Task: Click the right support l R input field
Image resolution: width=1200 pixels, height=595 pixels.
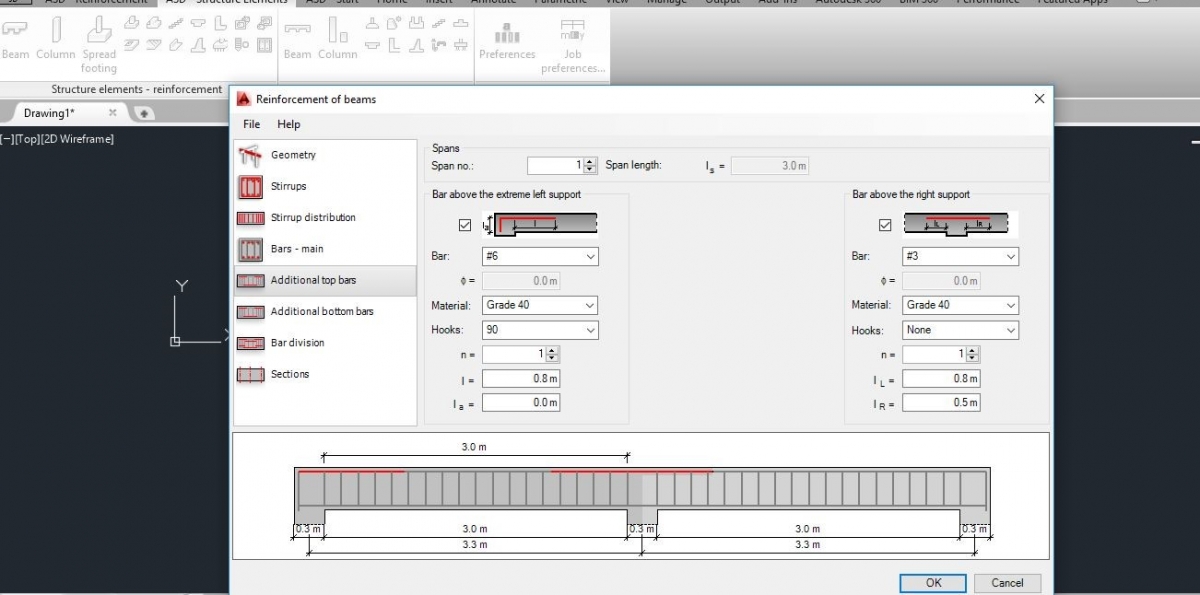Action: point(940,403)
